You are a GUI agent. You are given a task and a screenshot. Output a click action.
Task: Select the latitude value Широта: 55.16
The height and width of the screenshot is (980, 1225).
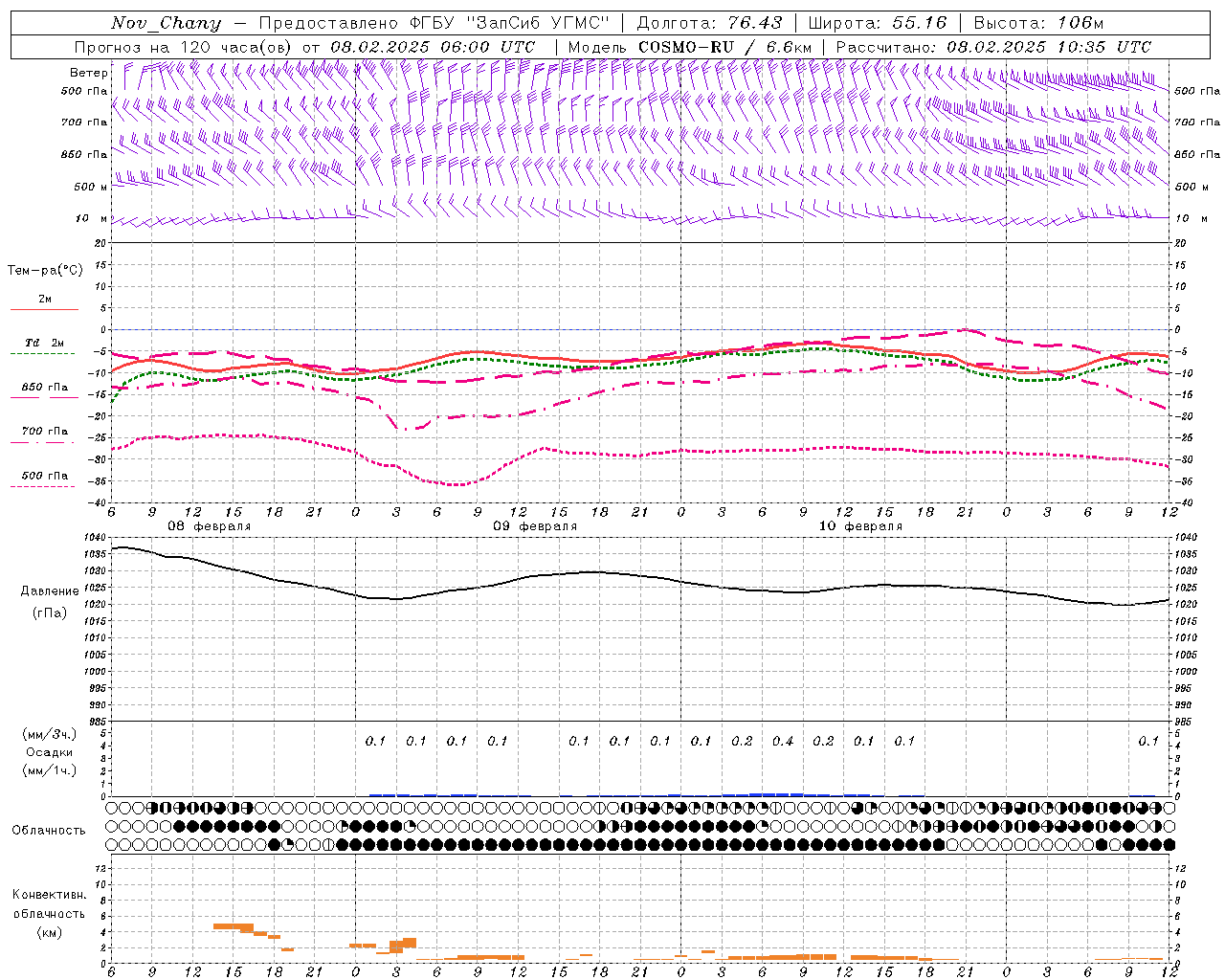pyautogui.click(x=877, y=23)
